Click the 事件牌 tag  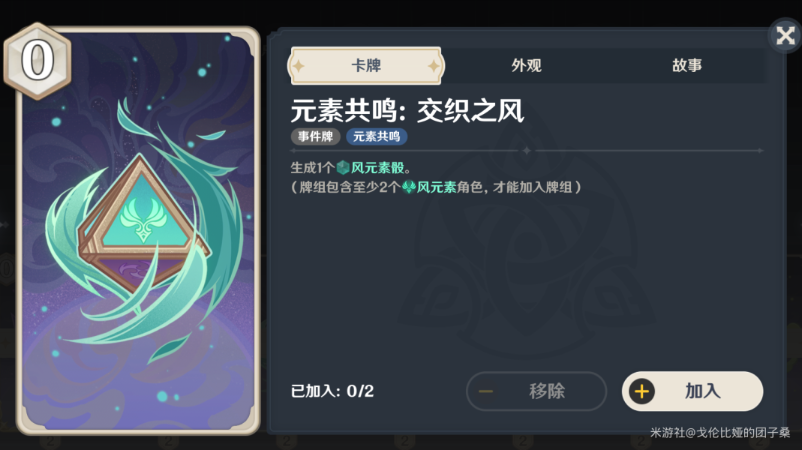(x=316, y=137)
